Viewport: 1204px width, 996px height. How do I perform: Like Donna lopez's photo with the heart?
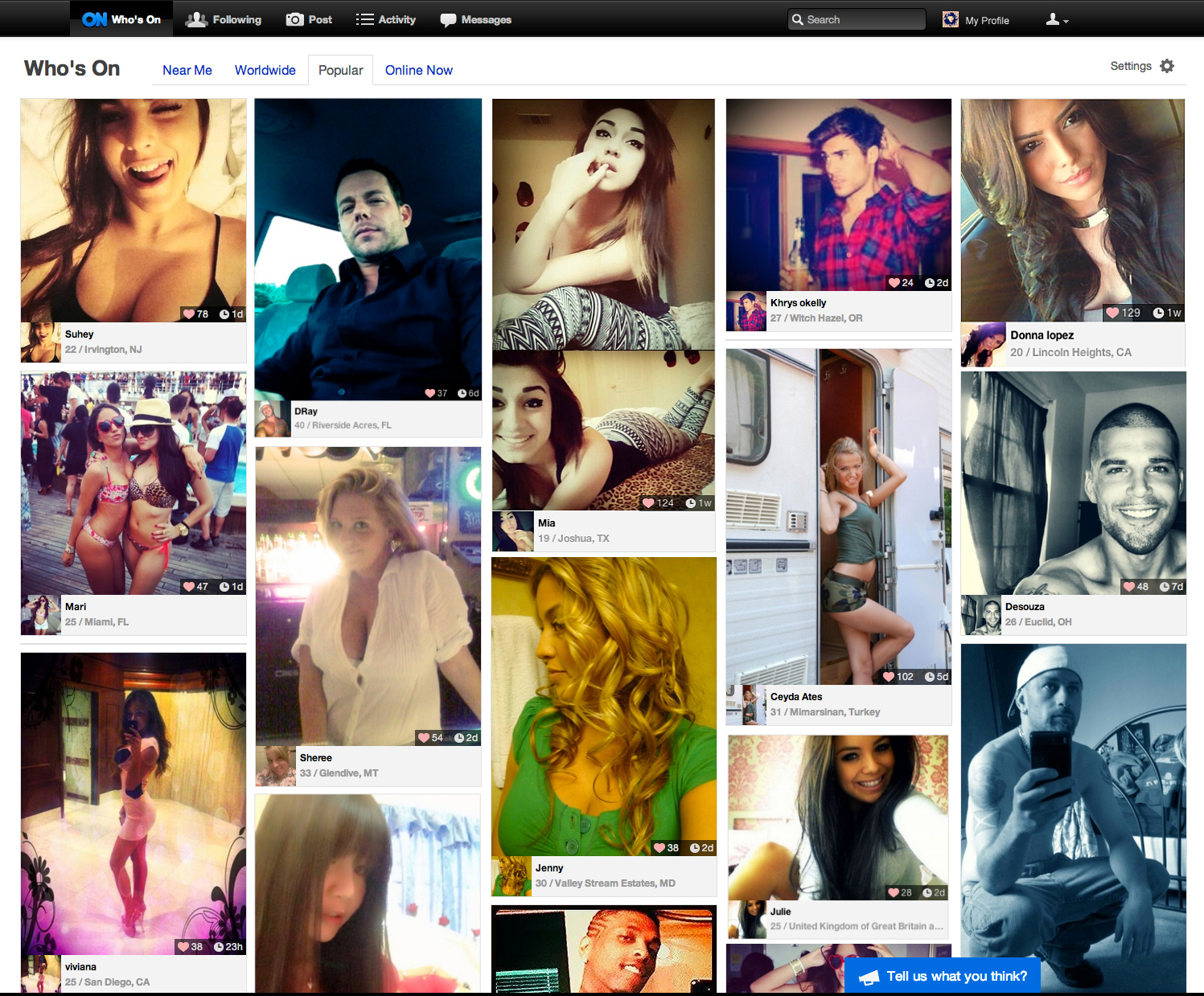pyautogui.click(x=1112, y=313)
